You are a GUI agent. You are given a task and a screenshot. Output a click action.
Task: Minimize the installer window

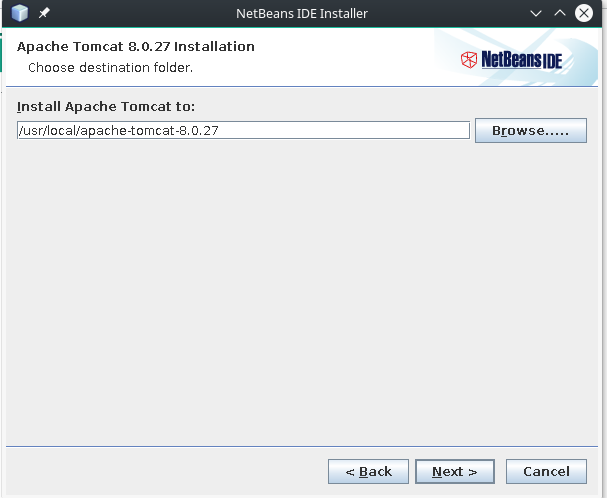536,14
